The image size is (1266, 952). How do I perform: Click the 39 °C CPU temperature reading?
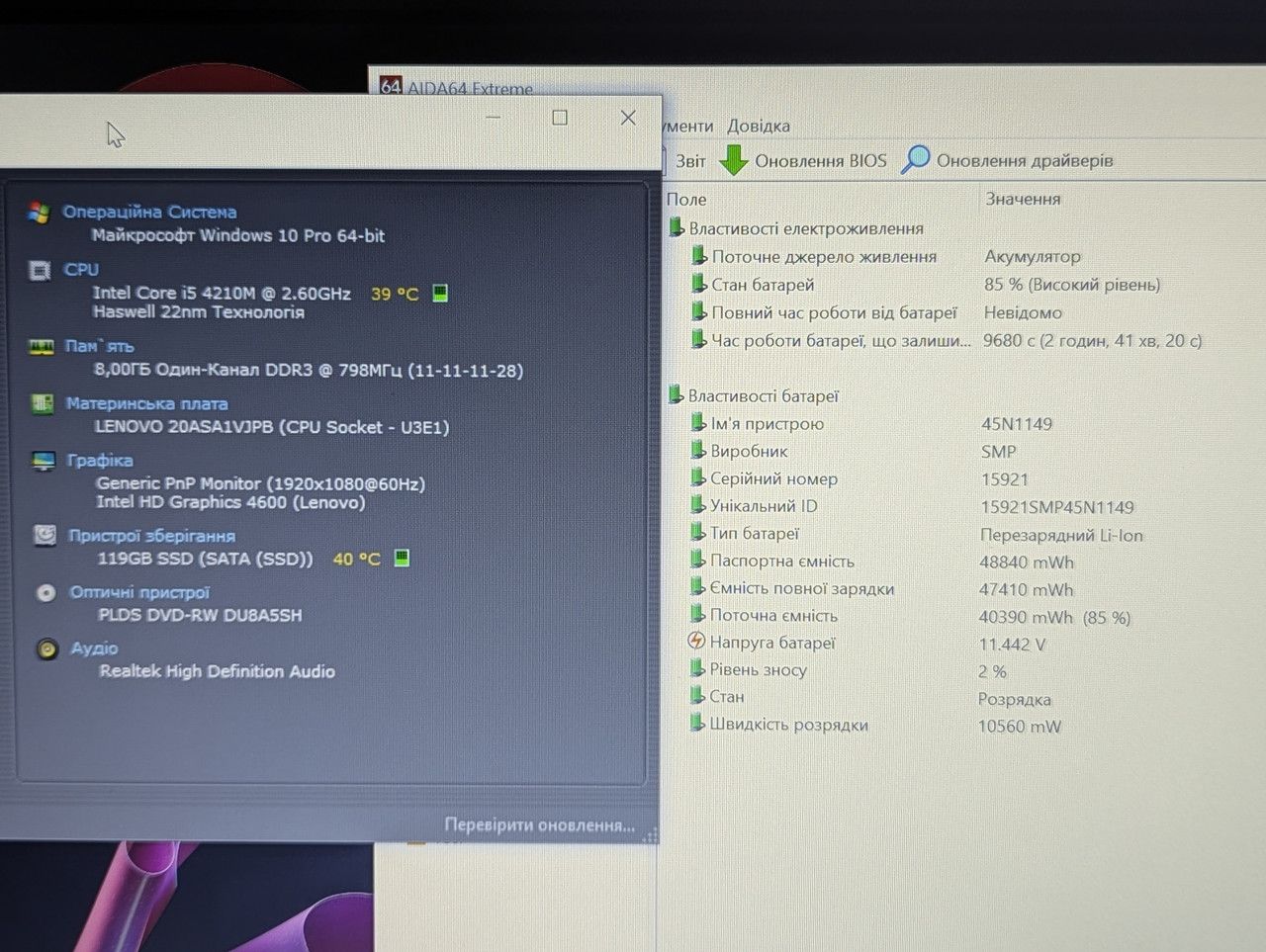tap(395, 294)
